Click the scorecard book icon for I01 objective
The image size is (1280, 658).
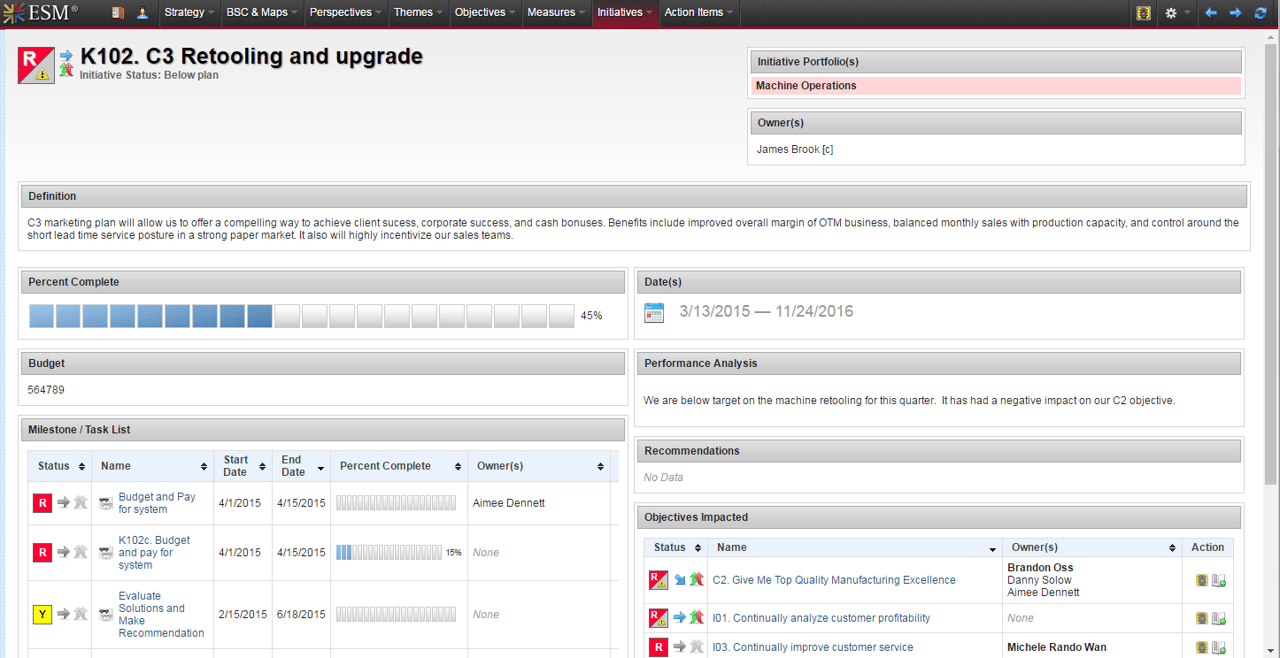(1219, 618)
